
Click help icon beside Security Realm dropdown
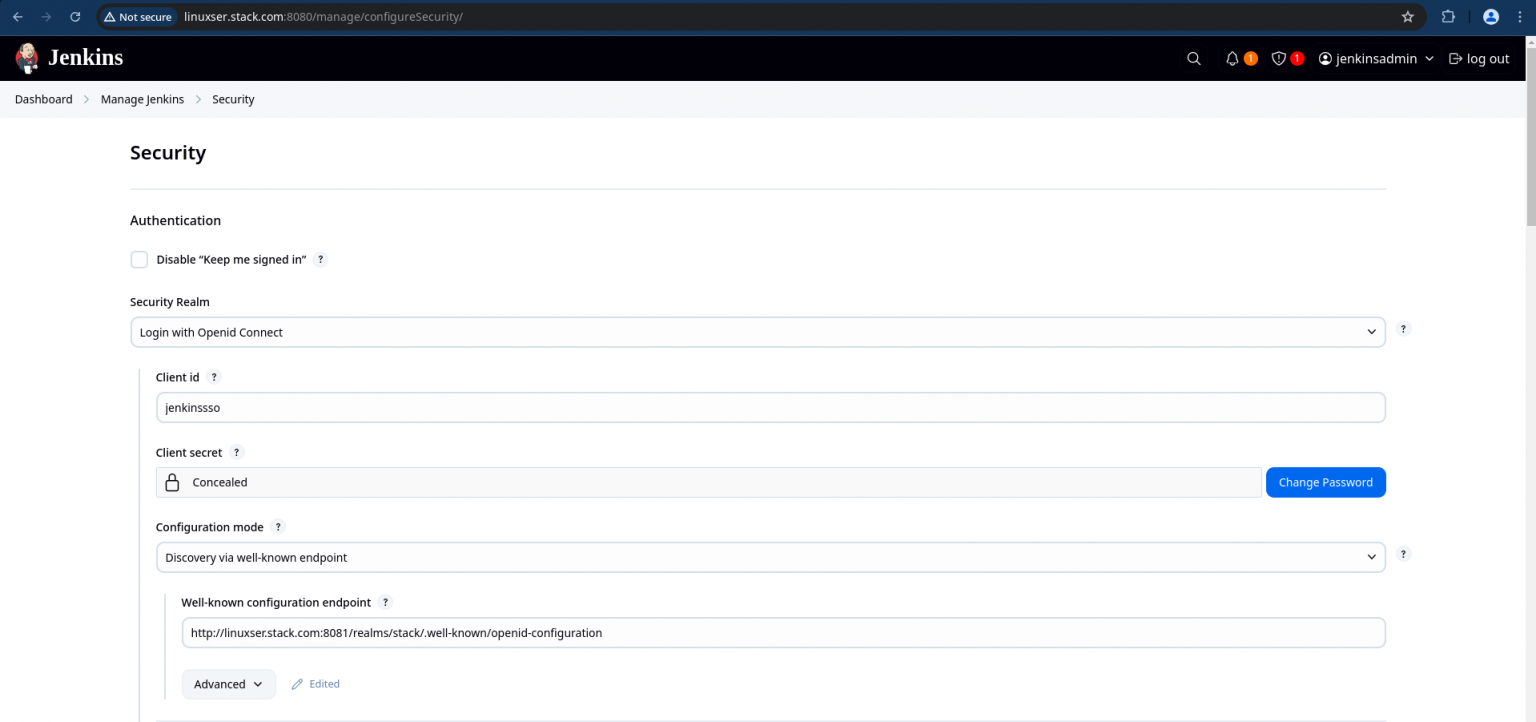(x=1403, y=329)
